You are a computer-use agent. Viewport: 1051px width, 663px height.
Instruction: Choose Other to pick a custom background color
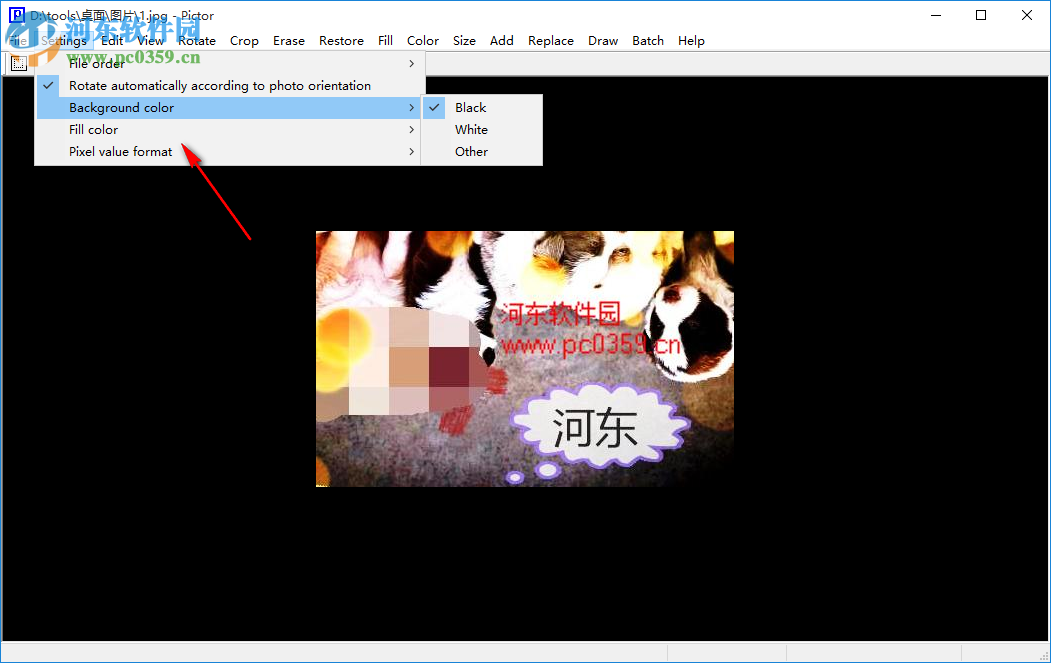470,151
